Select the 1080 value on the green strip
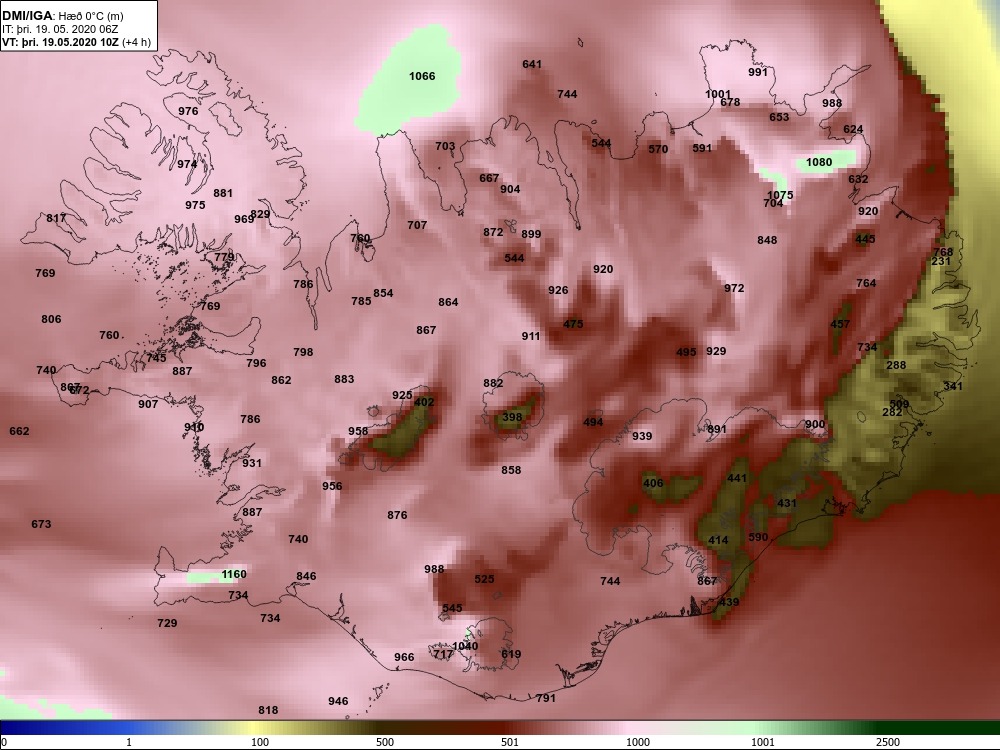 point(819,162)
